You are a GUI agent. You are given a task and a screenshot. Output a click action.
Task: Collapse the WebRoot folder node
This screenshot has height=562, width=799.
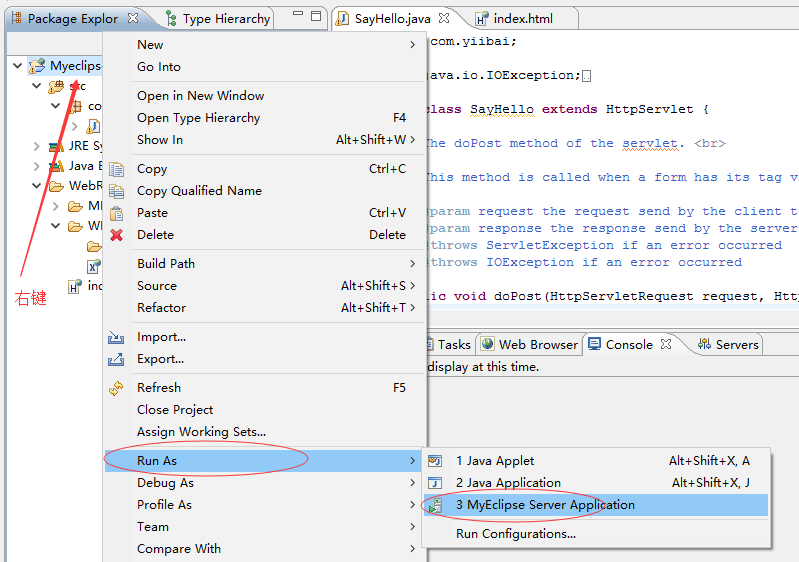tap(37, 186)
